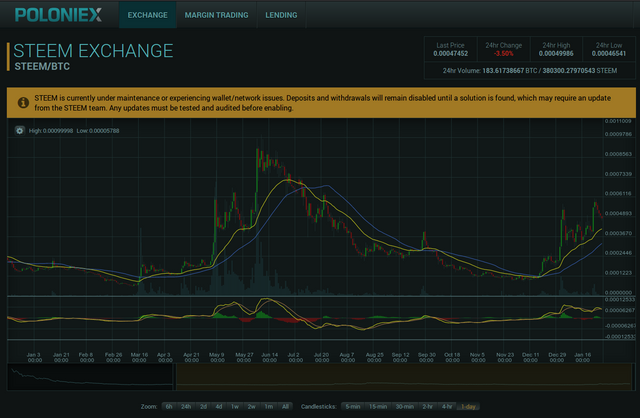
Task: Click the MACD indicator panel below chart
Action: pos(305,318)
